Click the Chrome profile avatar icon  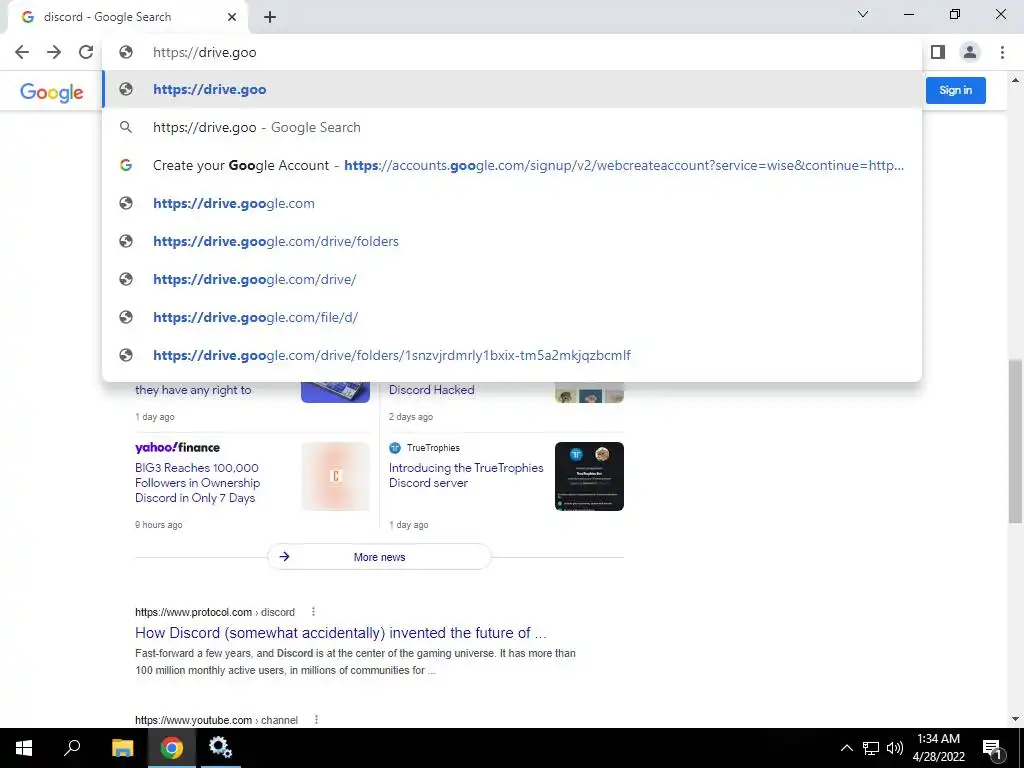tap(970, 52)
